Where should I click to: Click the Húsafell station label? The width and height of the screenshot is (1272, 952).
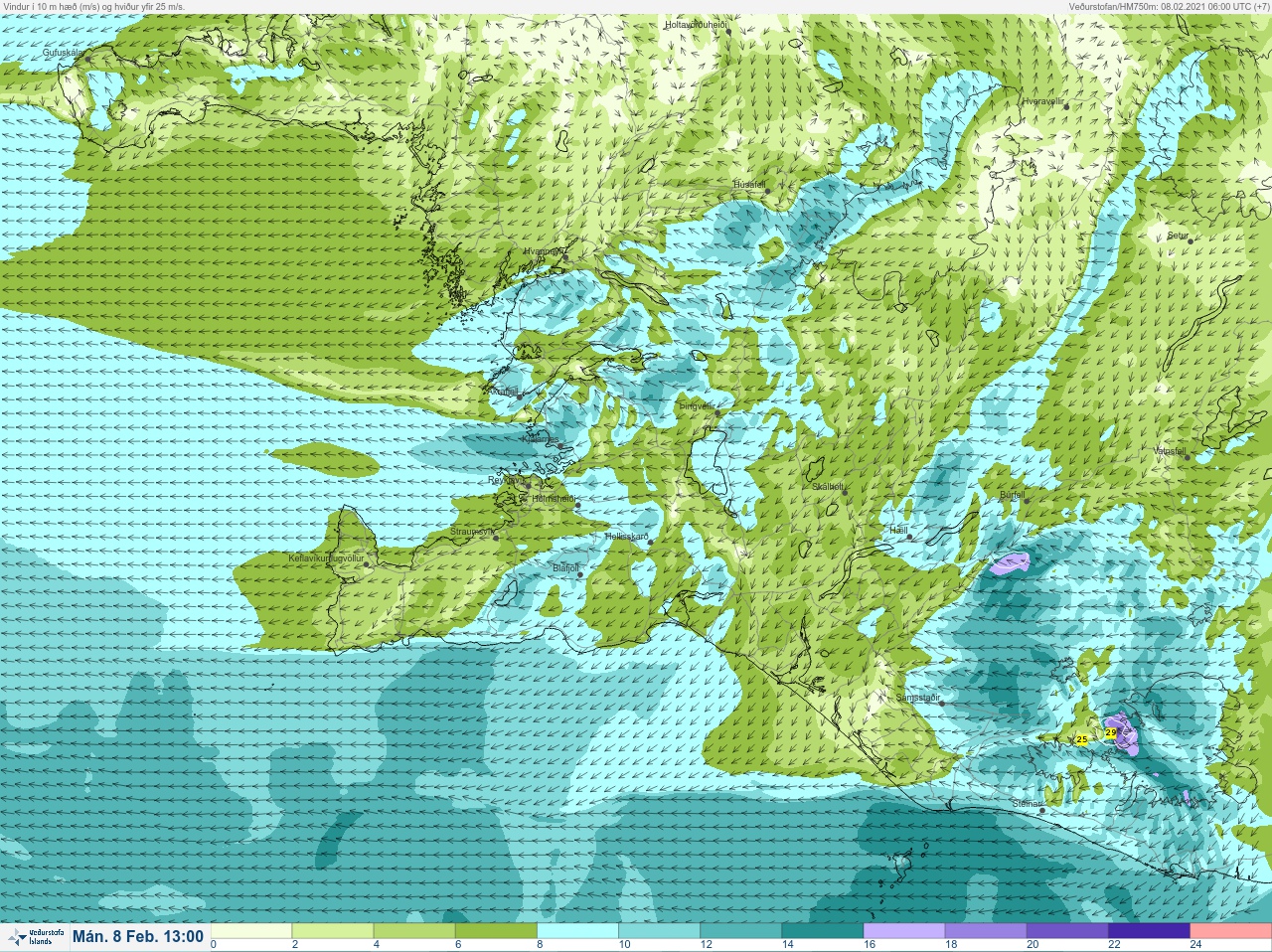[749, 185]
